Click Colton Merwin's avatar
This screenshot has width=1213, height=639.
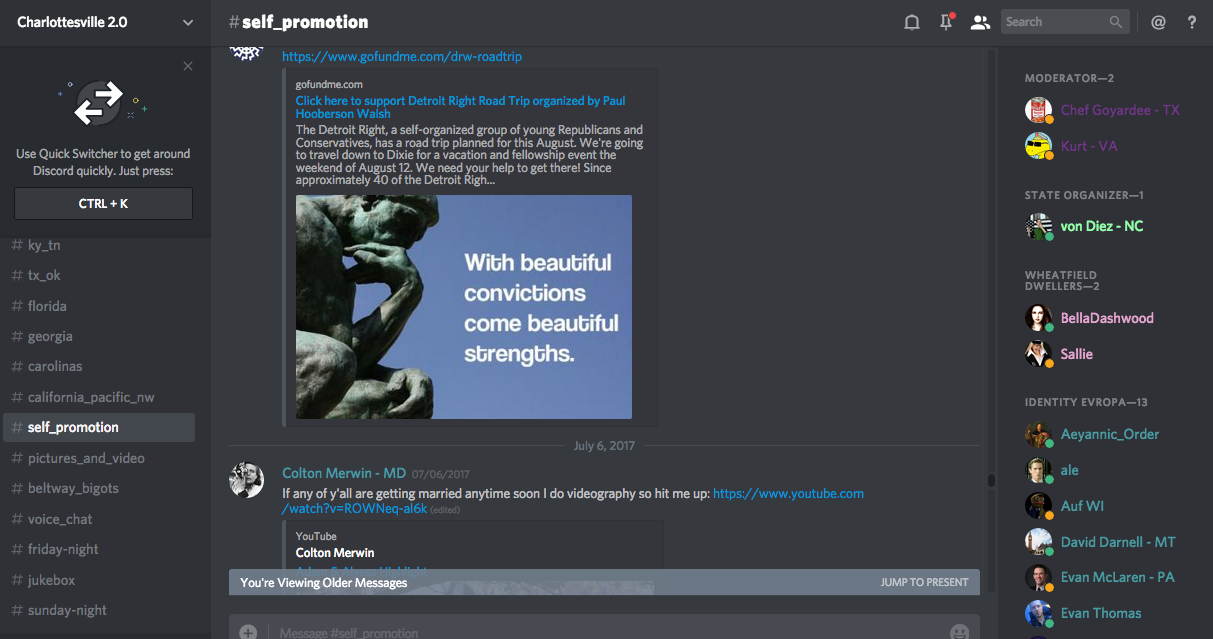click(246, 480)
